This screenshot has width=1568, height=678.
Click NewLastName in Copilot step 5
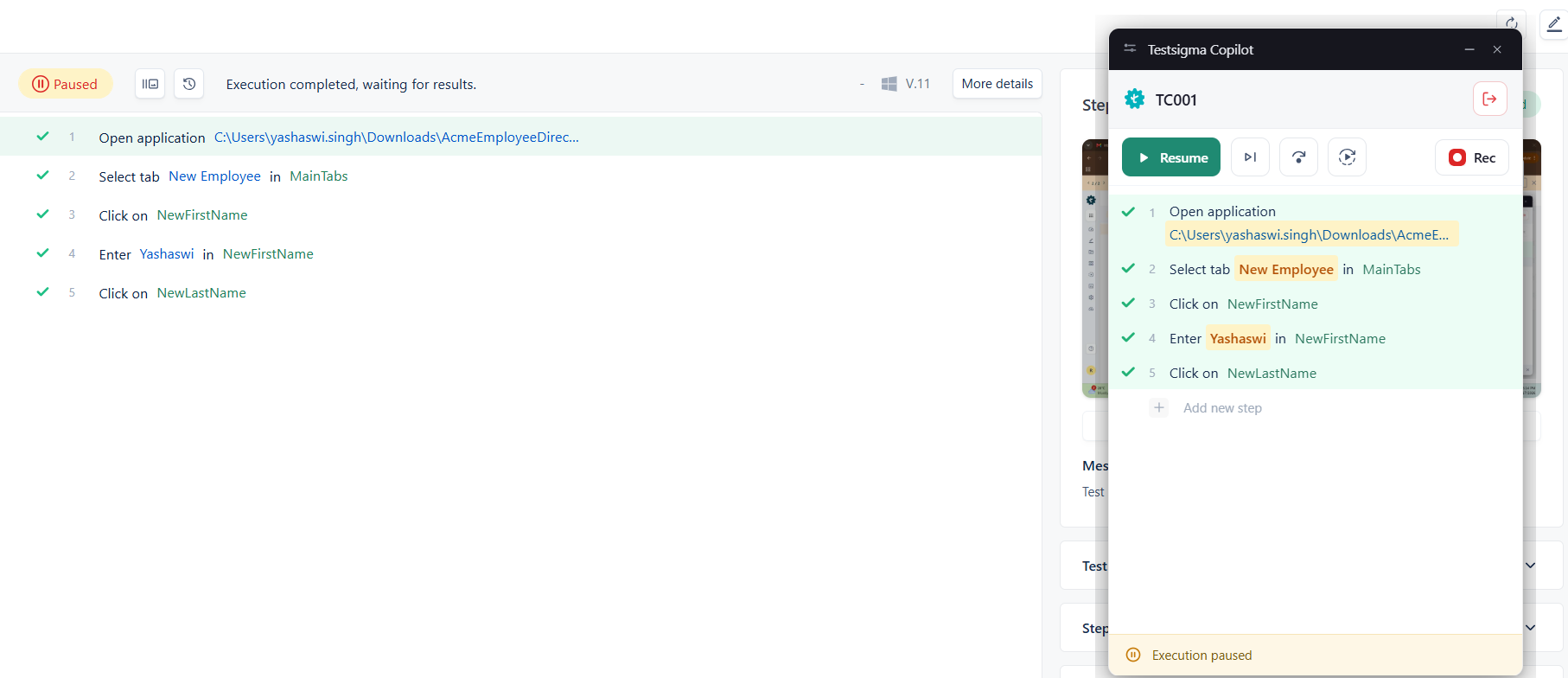(x=1272, y=374)
